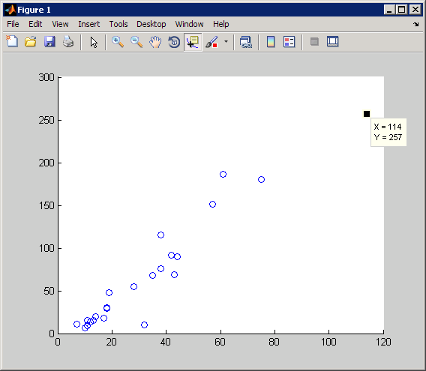The image size is (426, 371).
Task: Insert a colorbar
Action: point(271,42)
